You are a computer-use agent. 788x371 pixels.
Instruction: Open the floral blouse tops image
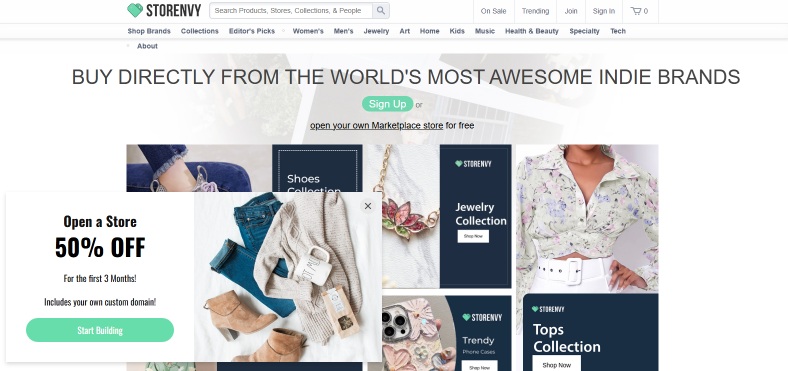(x=587, y=219)
